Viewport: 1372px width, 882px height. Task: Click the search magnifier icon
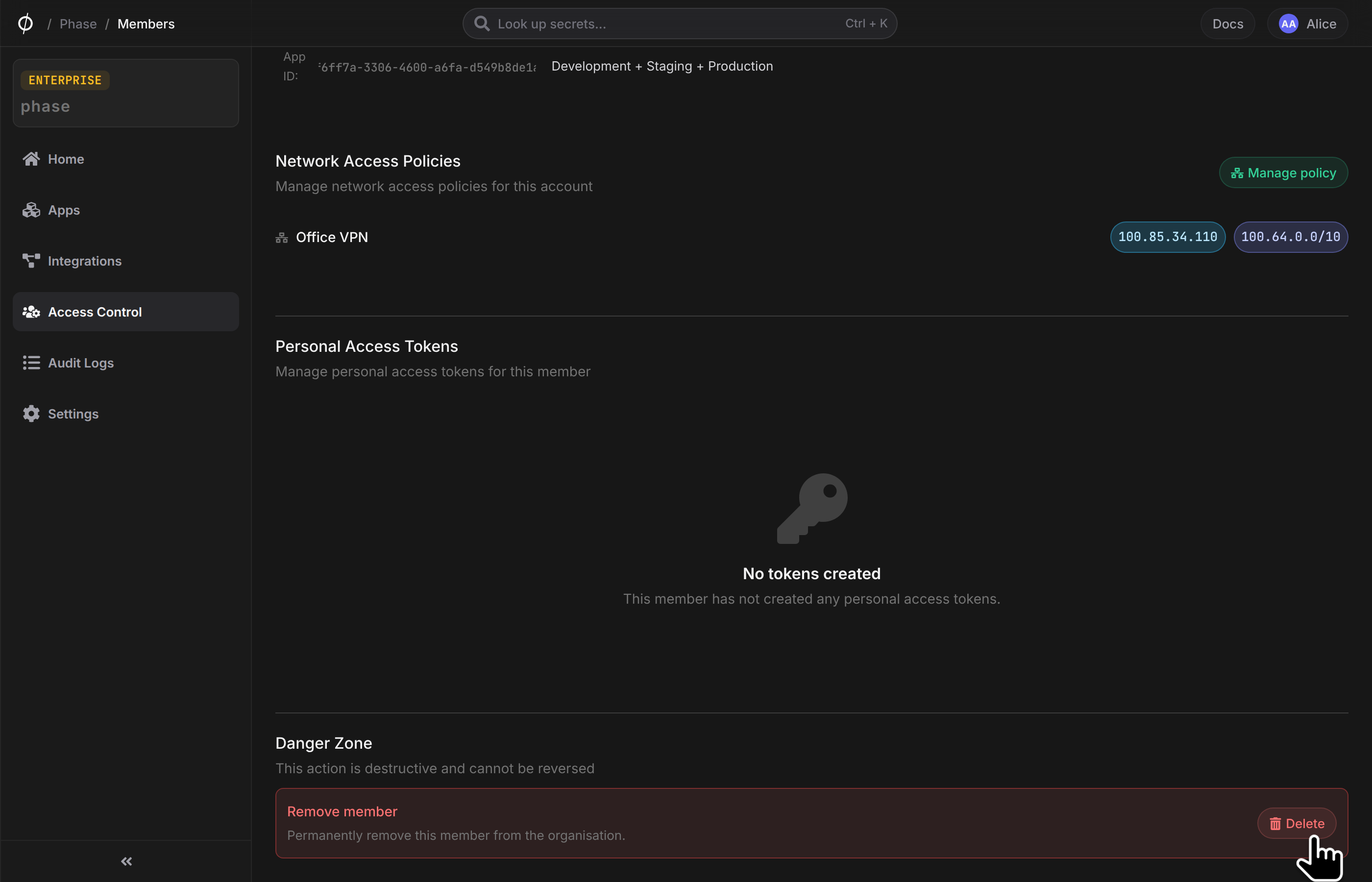pos(482,24)
